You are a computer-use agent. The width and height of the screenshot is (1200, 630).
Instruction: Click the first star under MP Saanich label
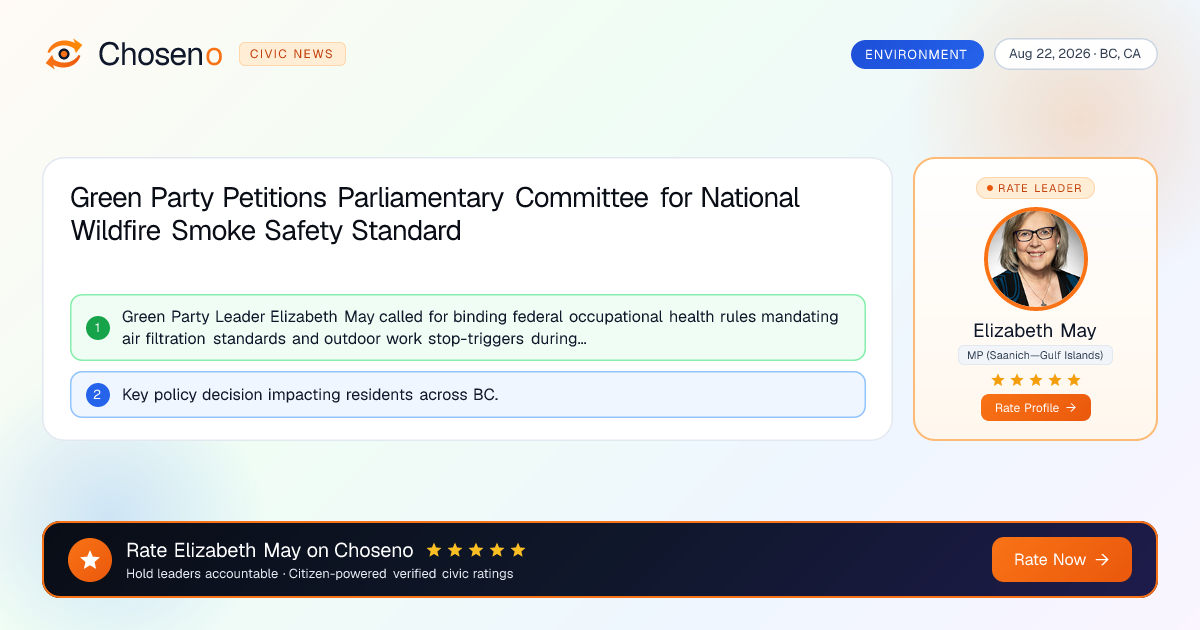(x=998, y=380)
